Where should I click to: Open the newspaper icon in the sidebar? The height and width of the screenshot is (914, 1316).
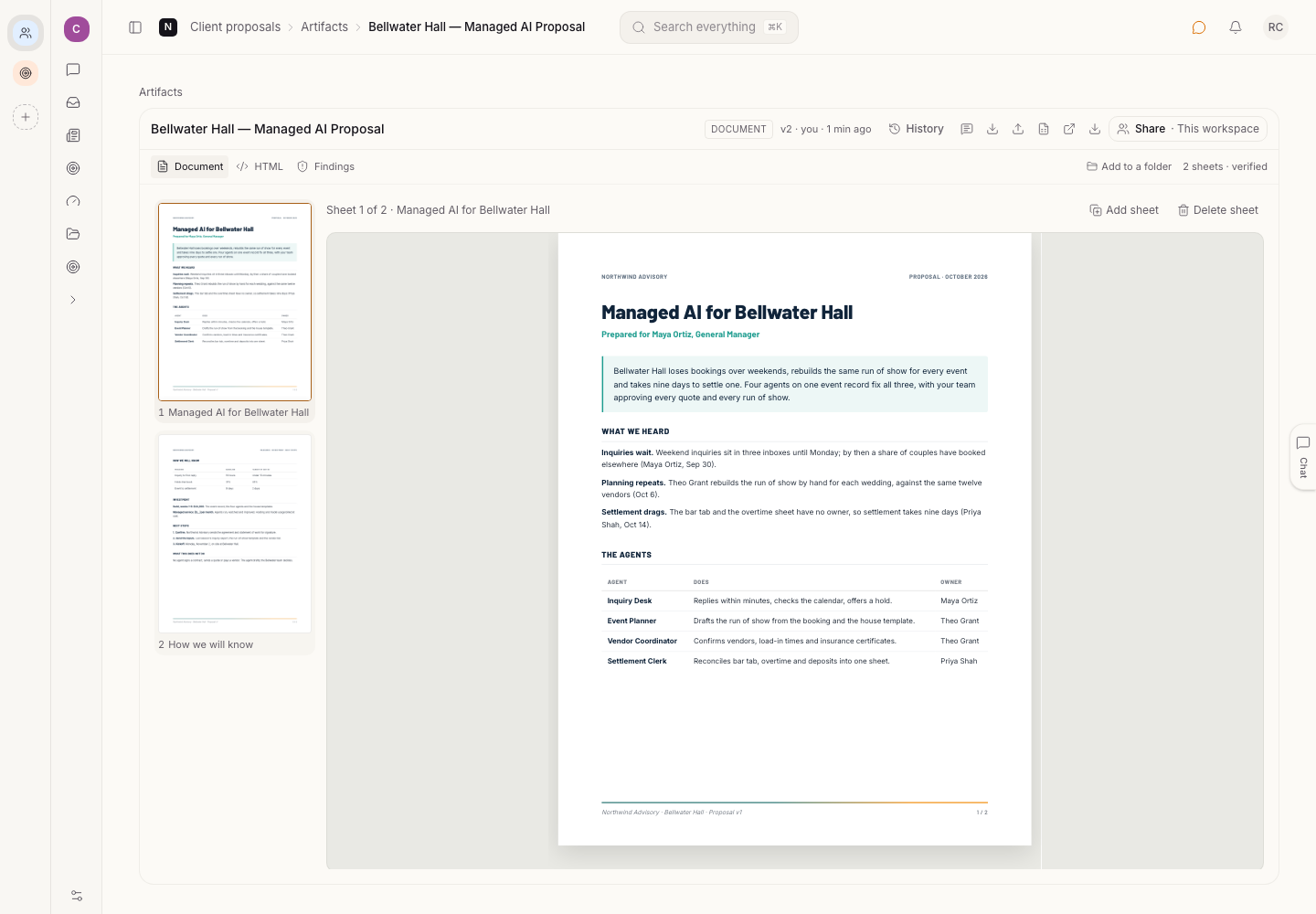73,135
